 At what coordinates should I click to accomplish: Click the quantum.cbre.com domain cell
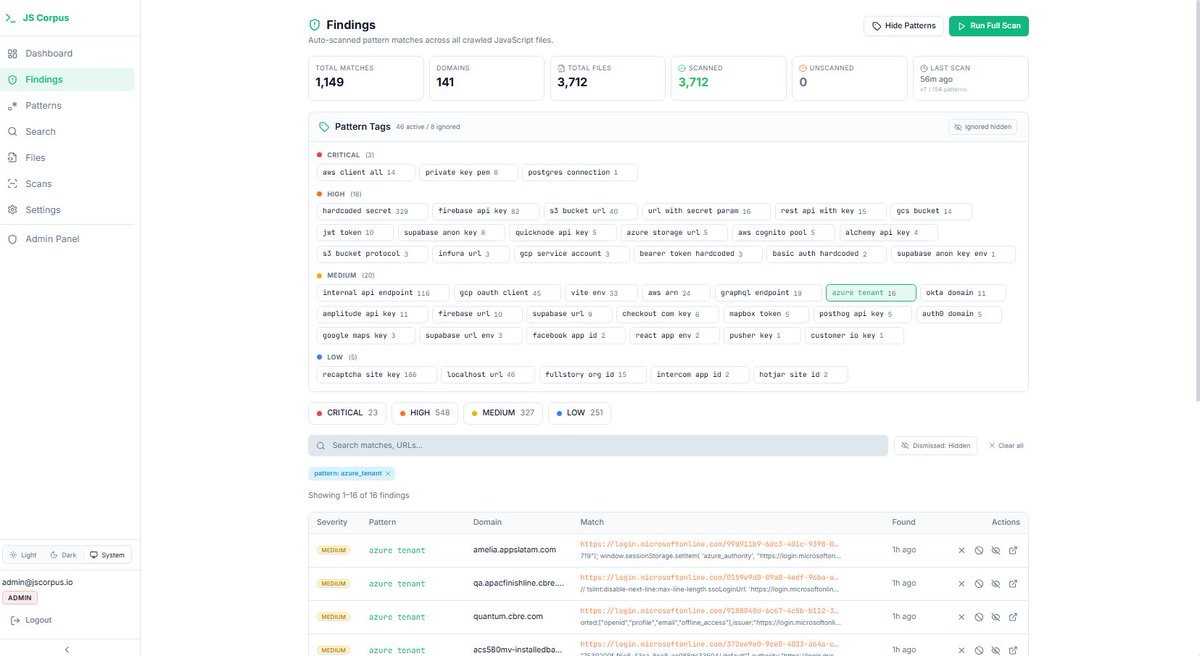508,616
